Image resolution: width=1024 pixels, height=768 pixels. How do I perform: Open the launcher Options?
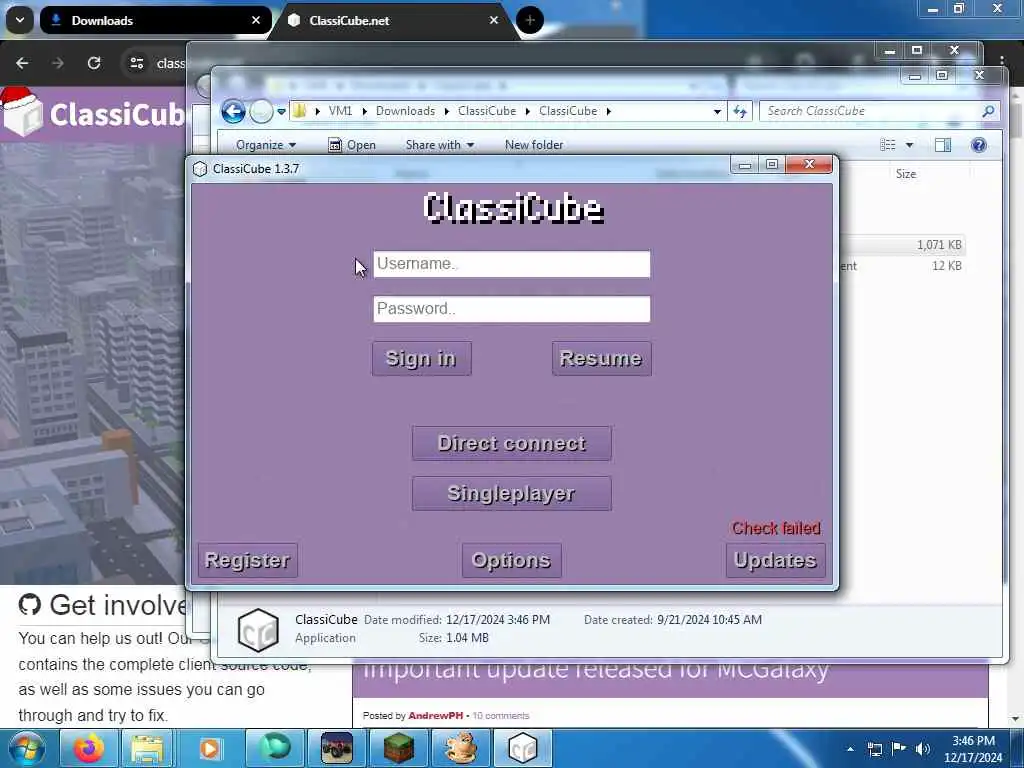[511, 560]
